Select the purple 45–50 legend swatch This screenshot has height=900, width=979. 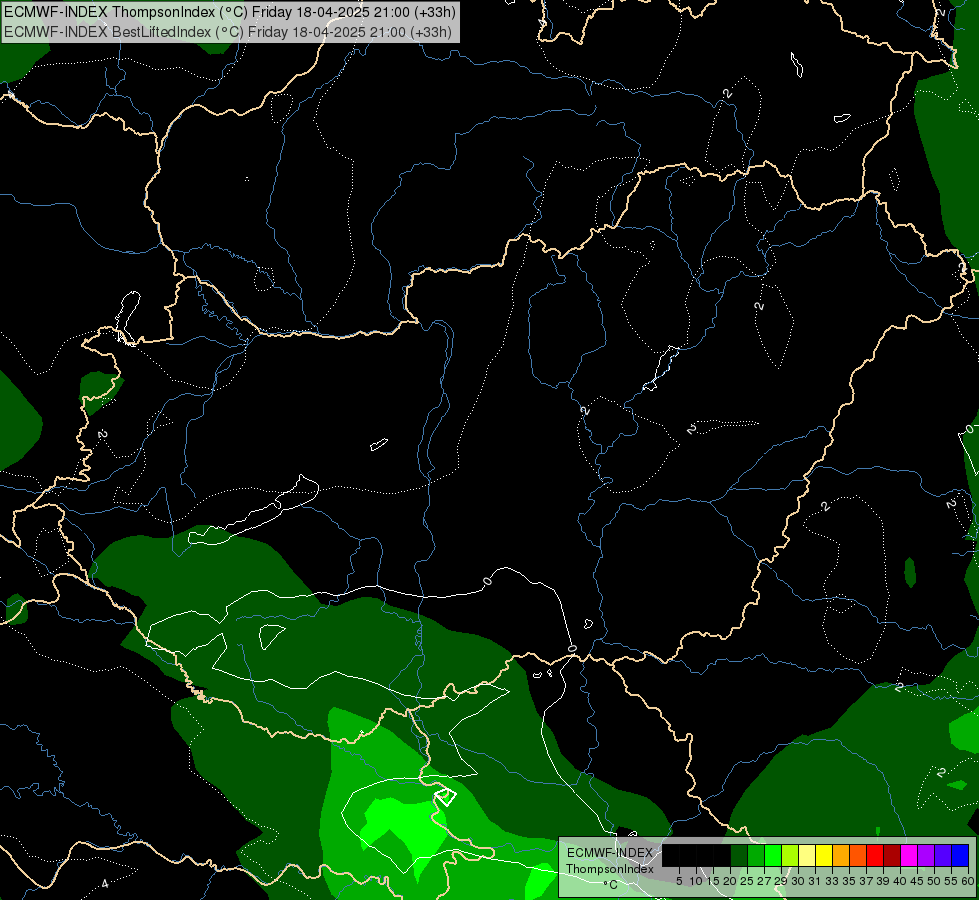(926, 855)
